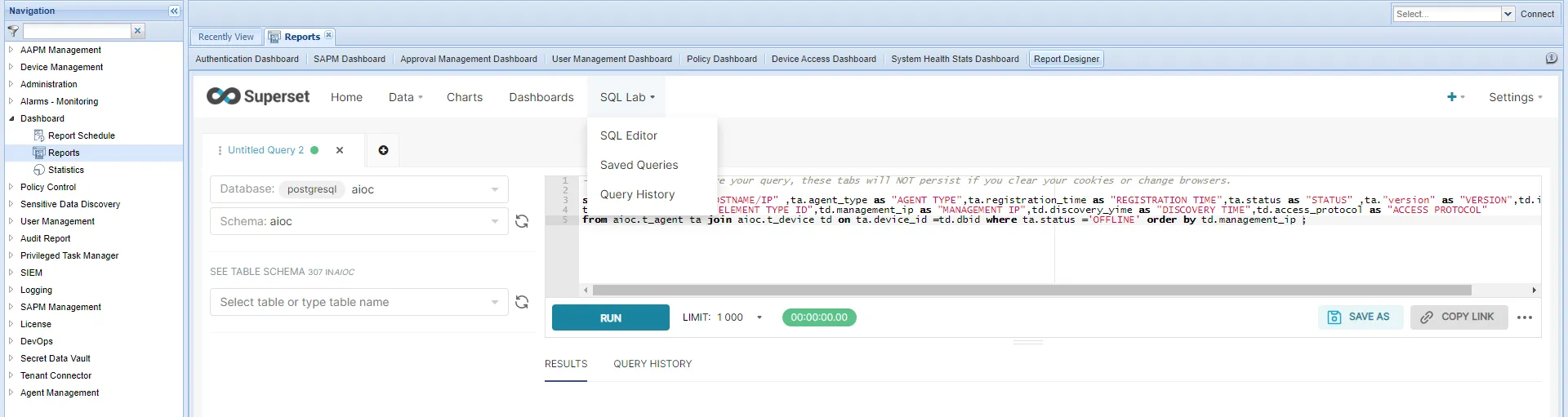Open the LIMIT 1 000 dropdown
This screenshot has height=417, width=1568.
click(723, 317)
